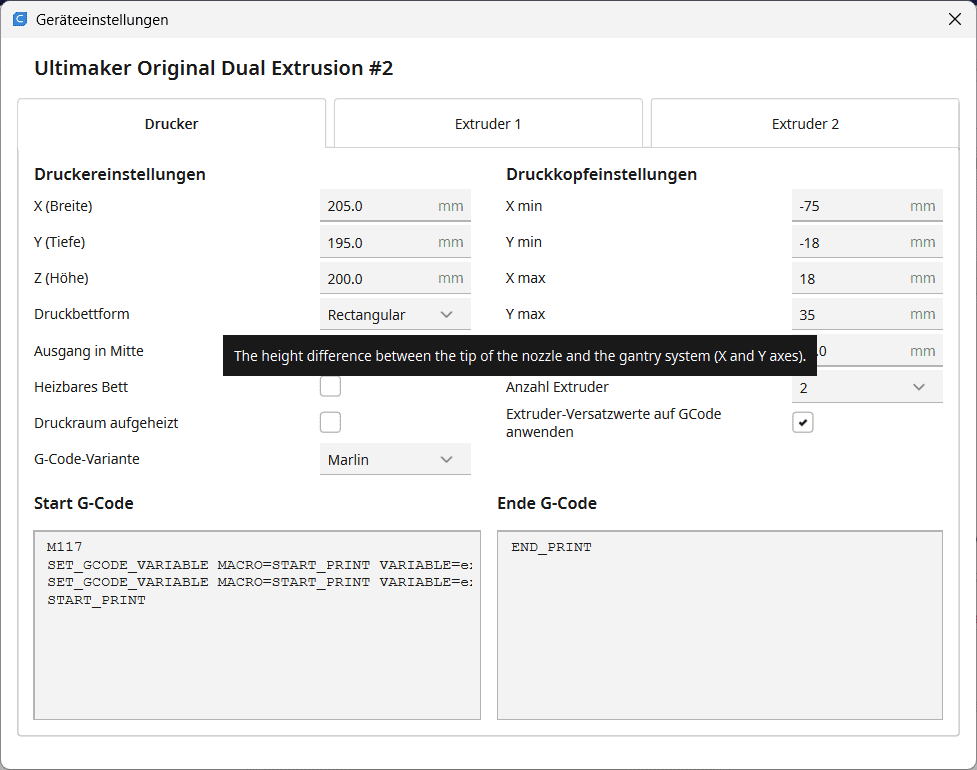The image size is (977, 770).
Task: Click the Druckkopfeinstellungen heading
Action: (601, 174)
